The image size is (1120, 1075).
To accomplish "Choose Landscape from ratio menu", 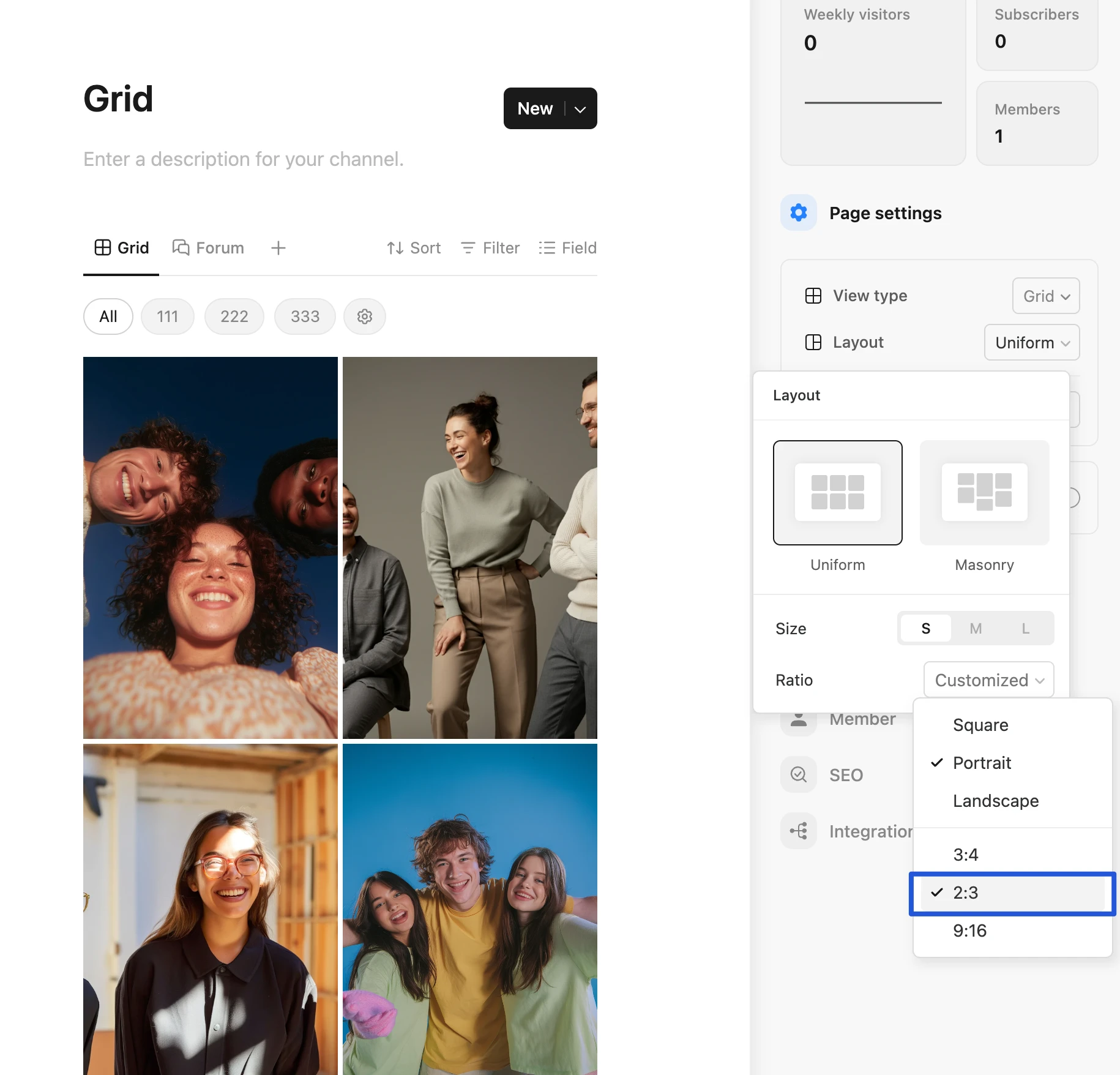I will [996, 801].
